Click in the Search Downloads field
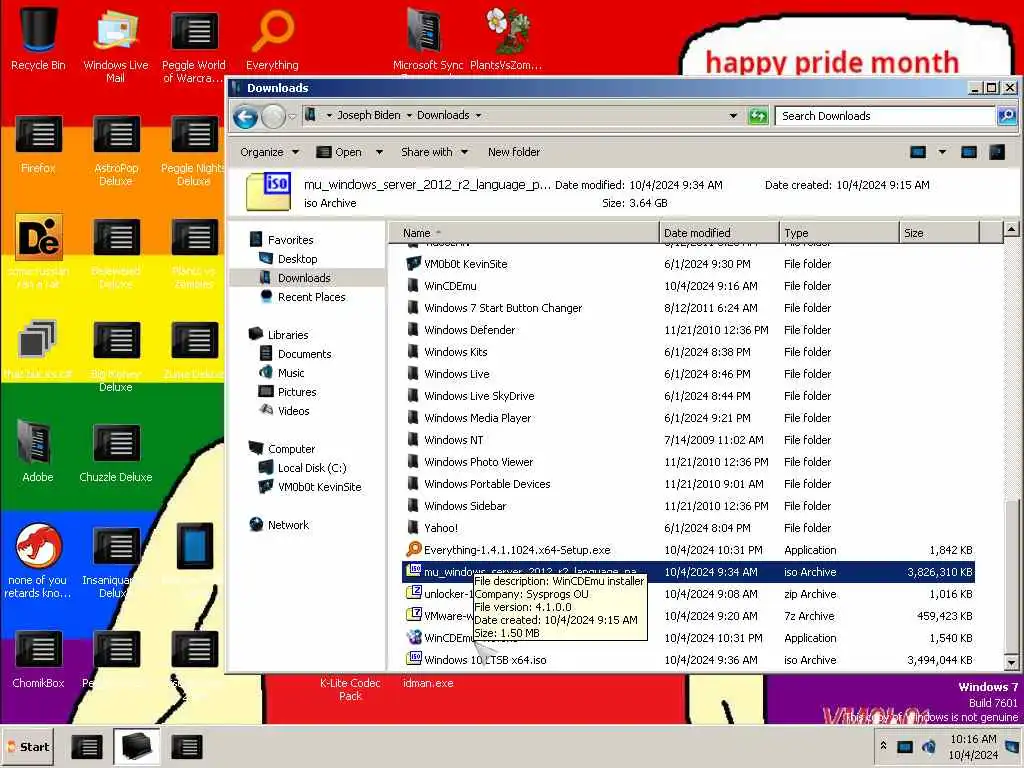This screenshot has height=768, width=1024. [885, 116]
